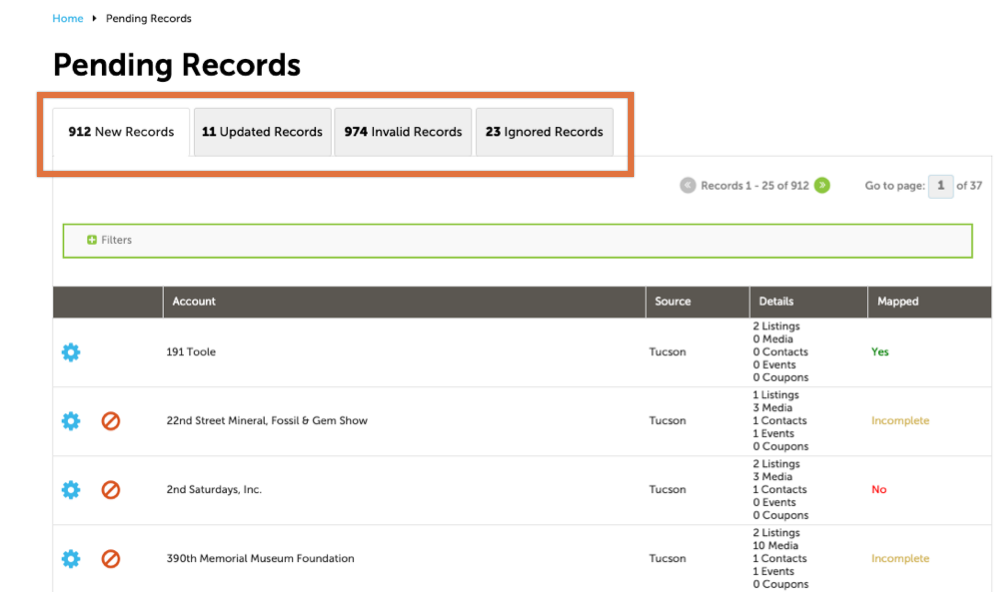This screenshot has width=999, height=592.
Task: Follow the Home breadcrumb link
Action: [68, 18]
